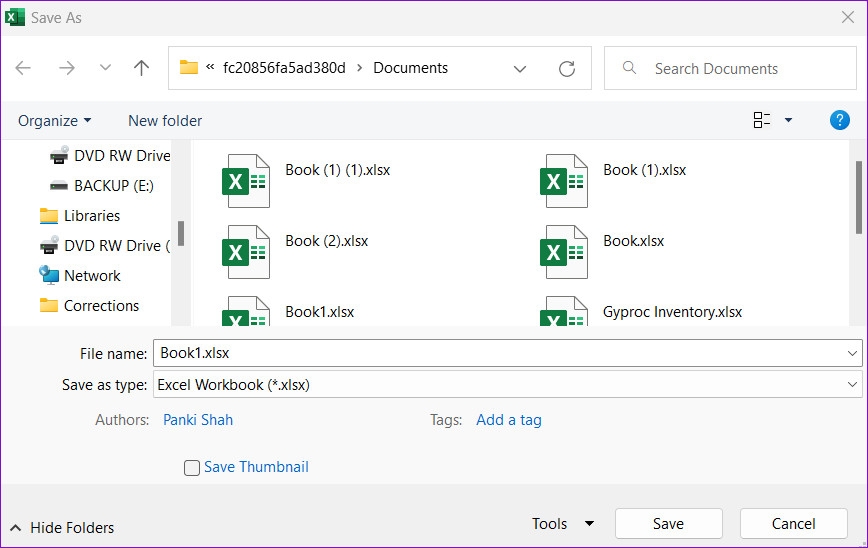Click the Libraries folder icon
The image size is (868, 548).
[49, 216]
